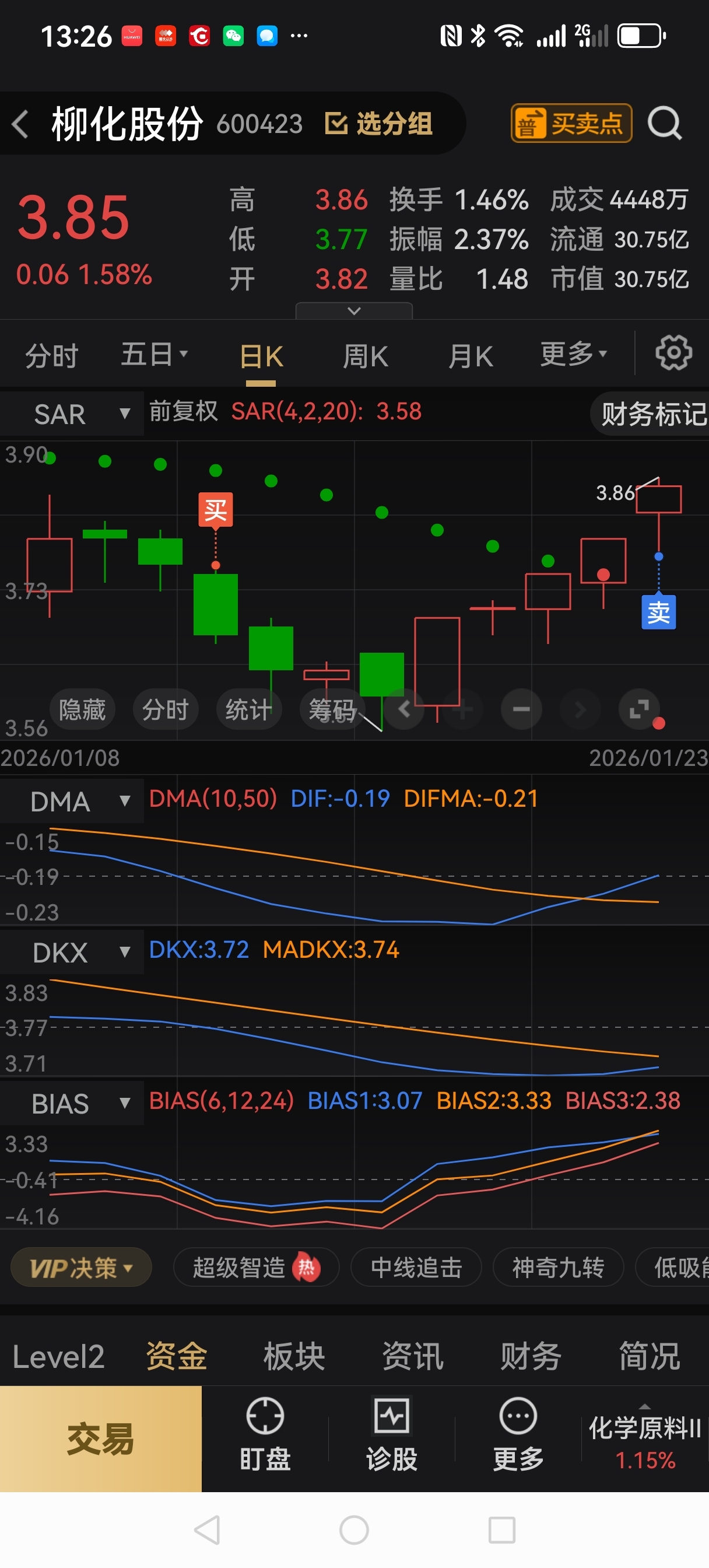
Task: Select the 超级智造 indicator chip
Action: coord(256,1268)
